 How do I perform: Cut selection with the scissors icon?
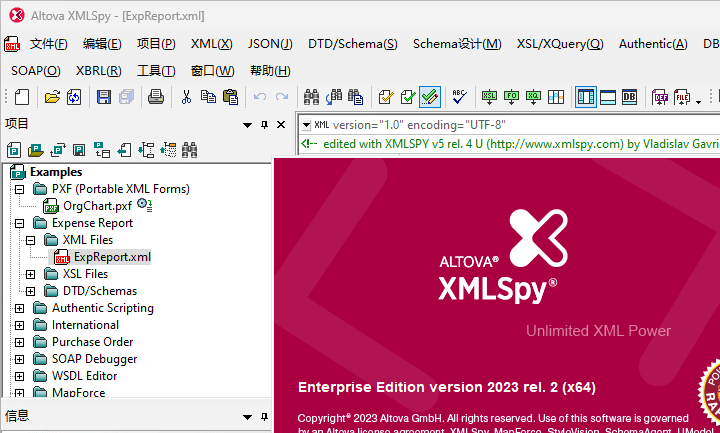tap(186, 97)
